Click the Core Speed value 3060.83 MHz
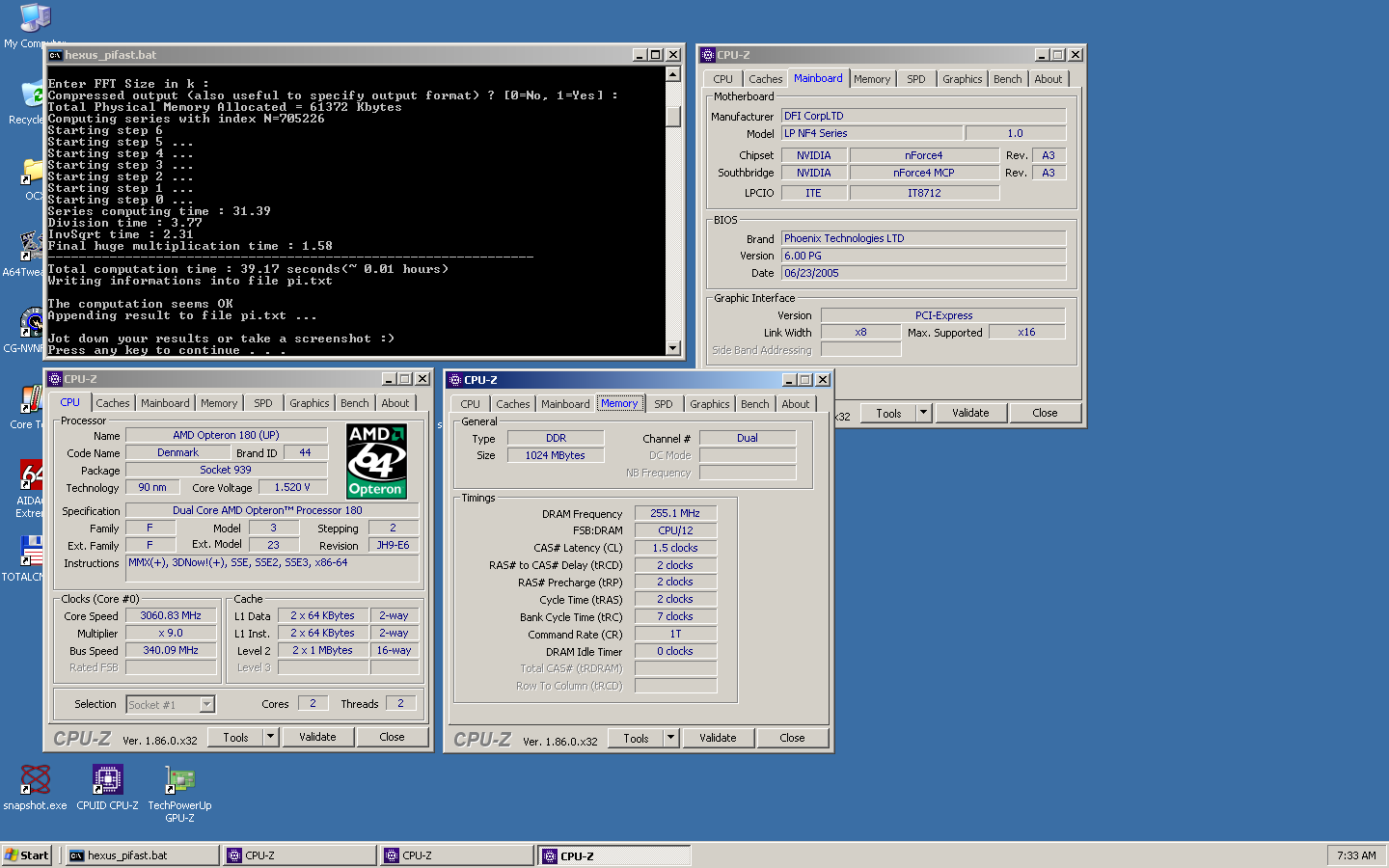 coord(171,615)
